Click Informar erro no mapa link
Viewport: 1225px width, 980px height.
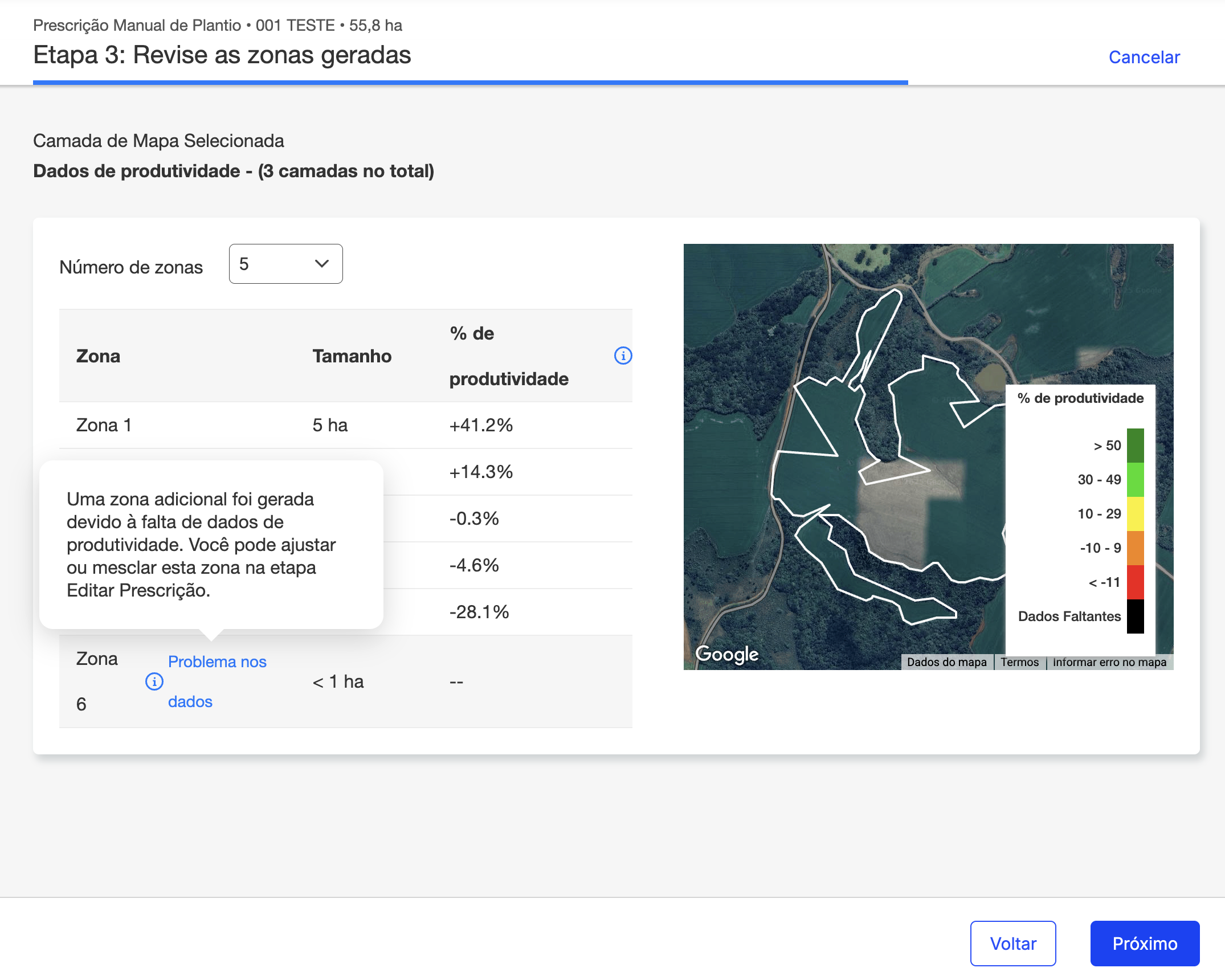[1109, 662]
